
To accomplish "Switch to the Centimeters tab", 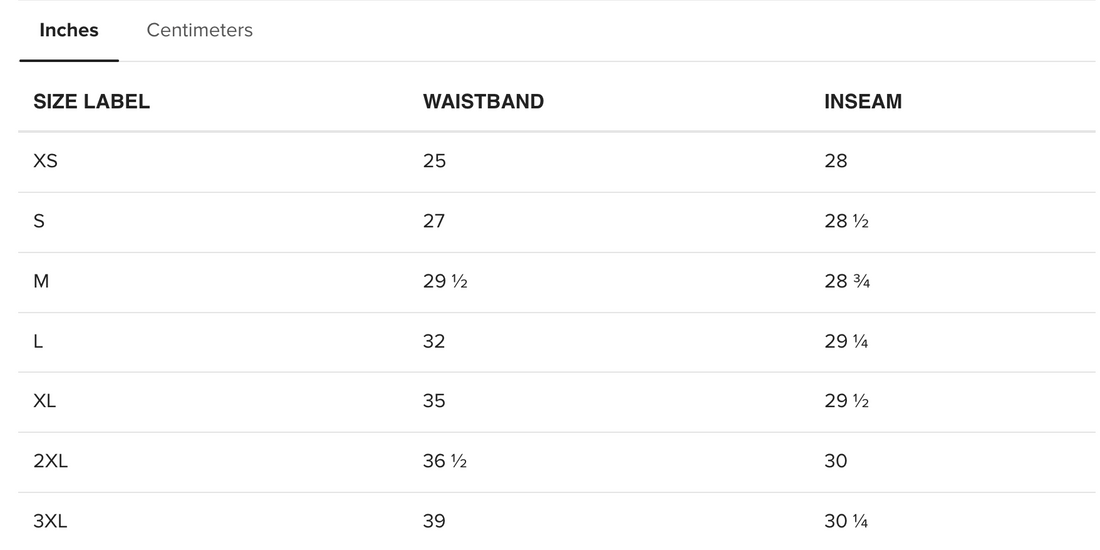I will pos(199,30).
